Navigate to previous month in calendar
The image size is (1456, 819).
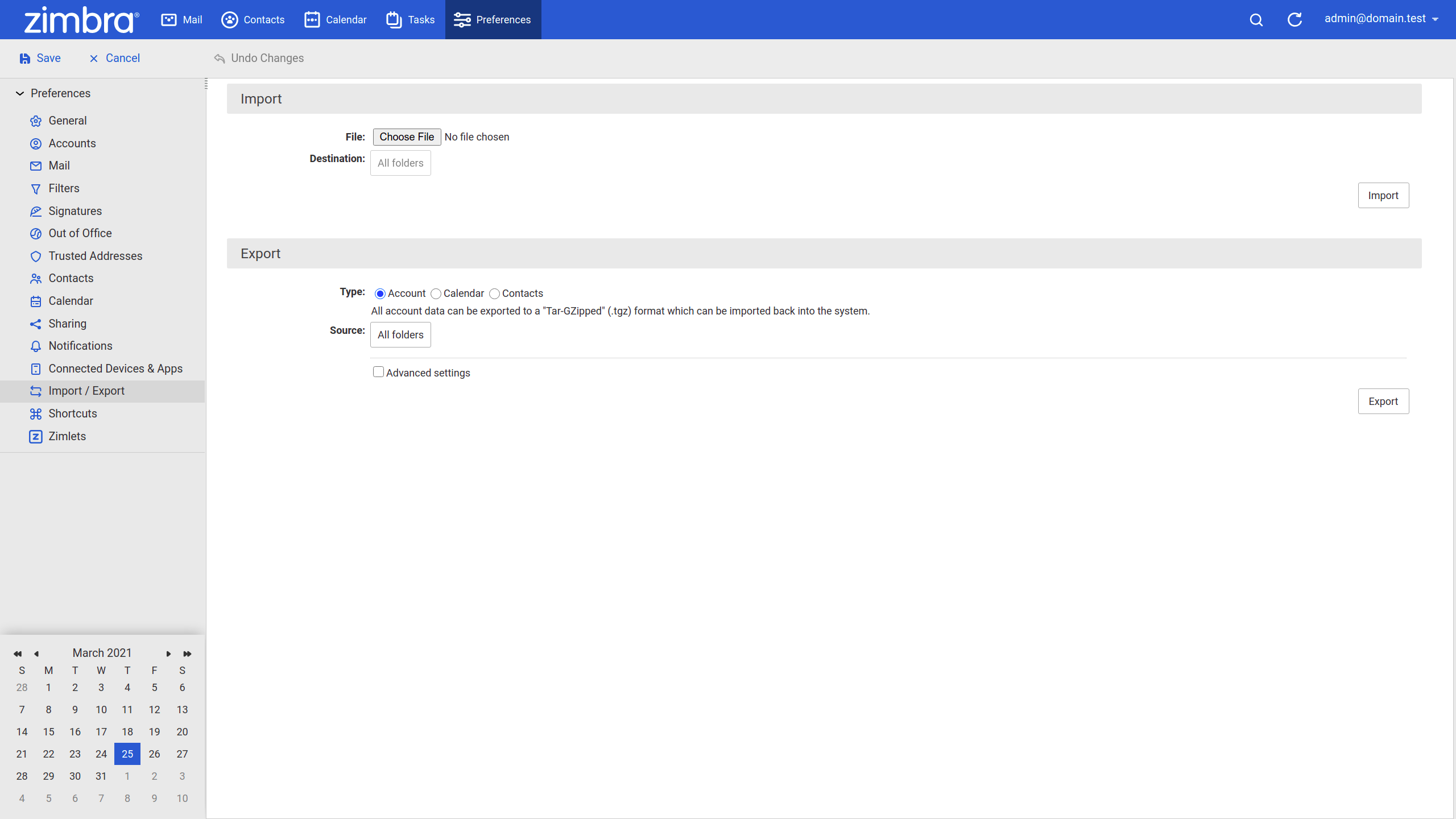pyautogui.click(x=37, y=653)
